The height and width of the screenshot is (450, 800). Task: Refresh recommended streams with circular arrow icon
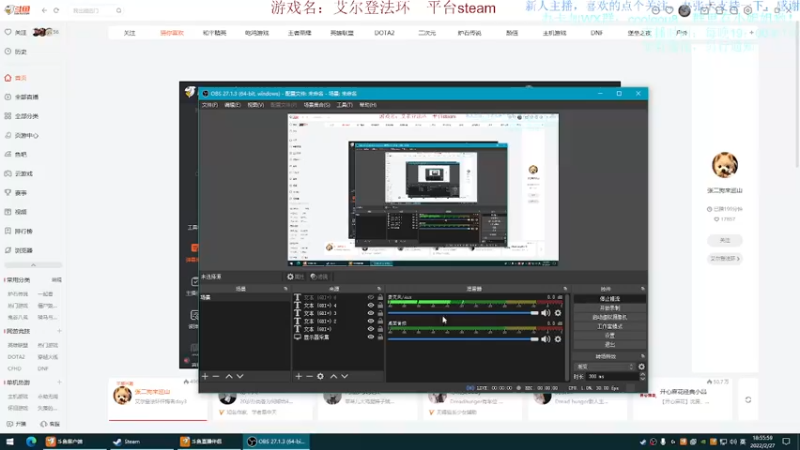coord(748,400)
